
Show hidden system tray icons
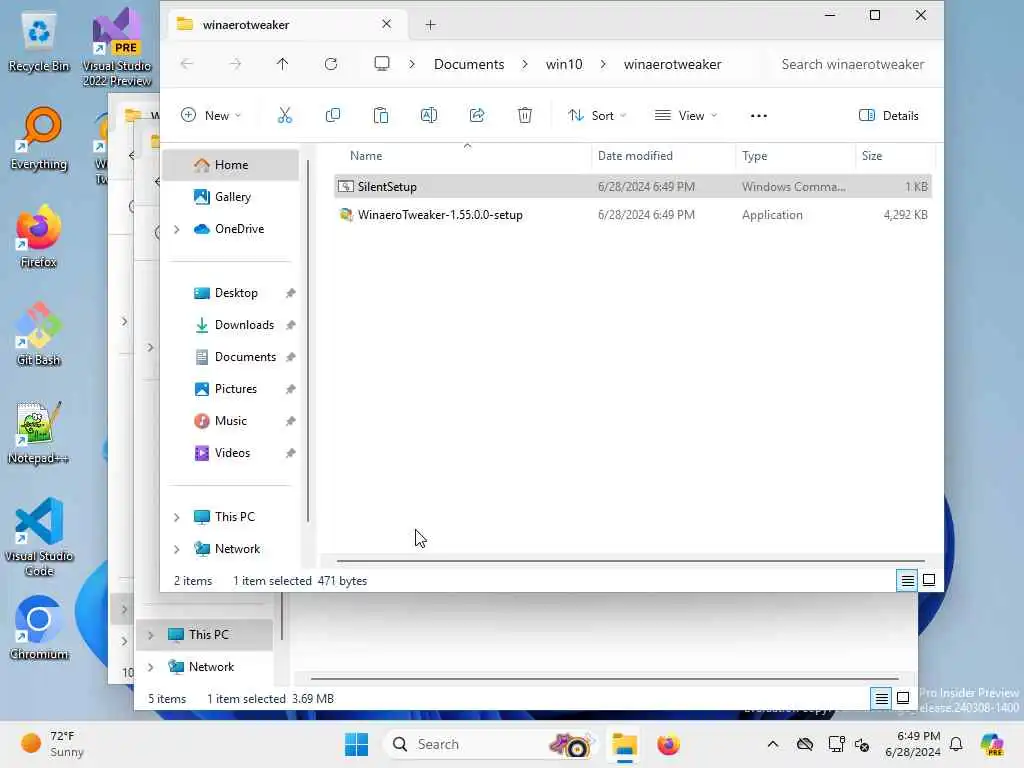pos(773,744)
